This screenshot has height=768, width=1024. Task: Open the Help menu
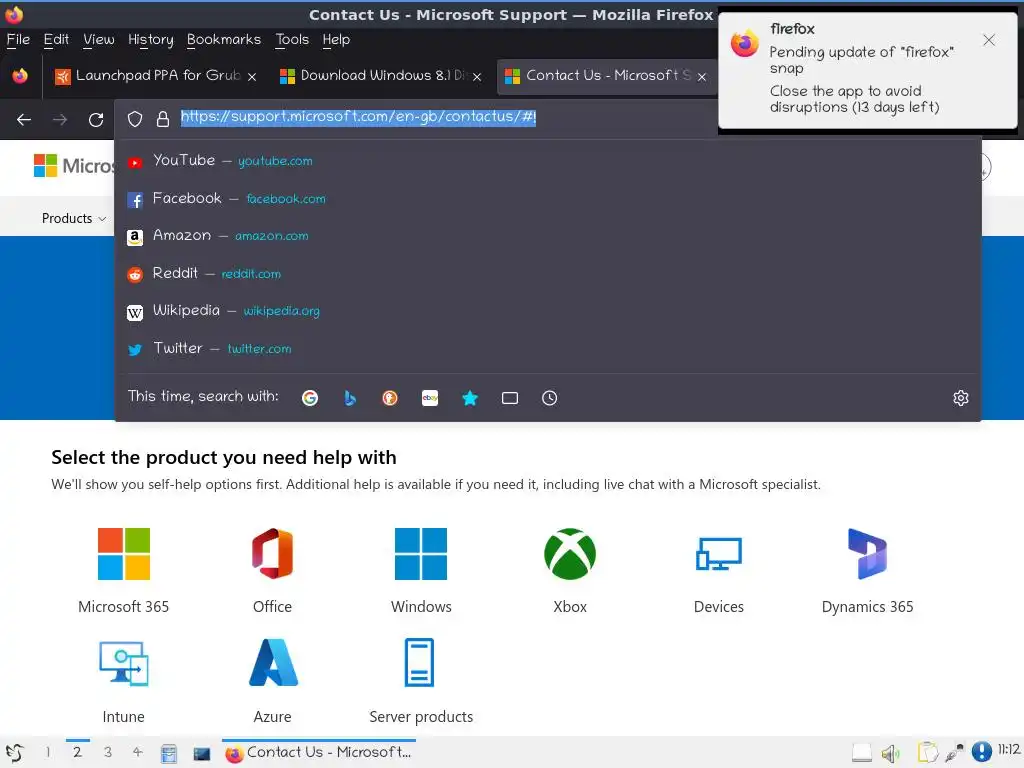(x=336, y=40)
